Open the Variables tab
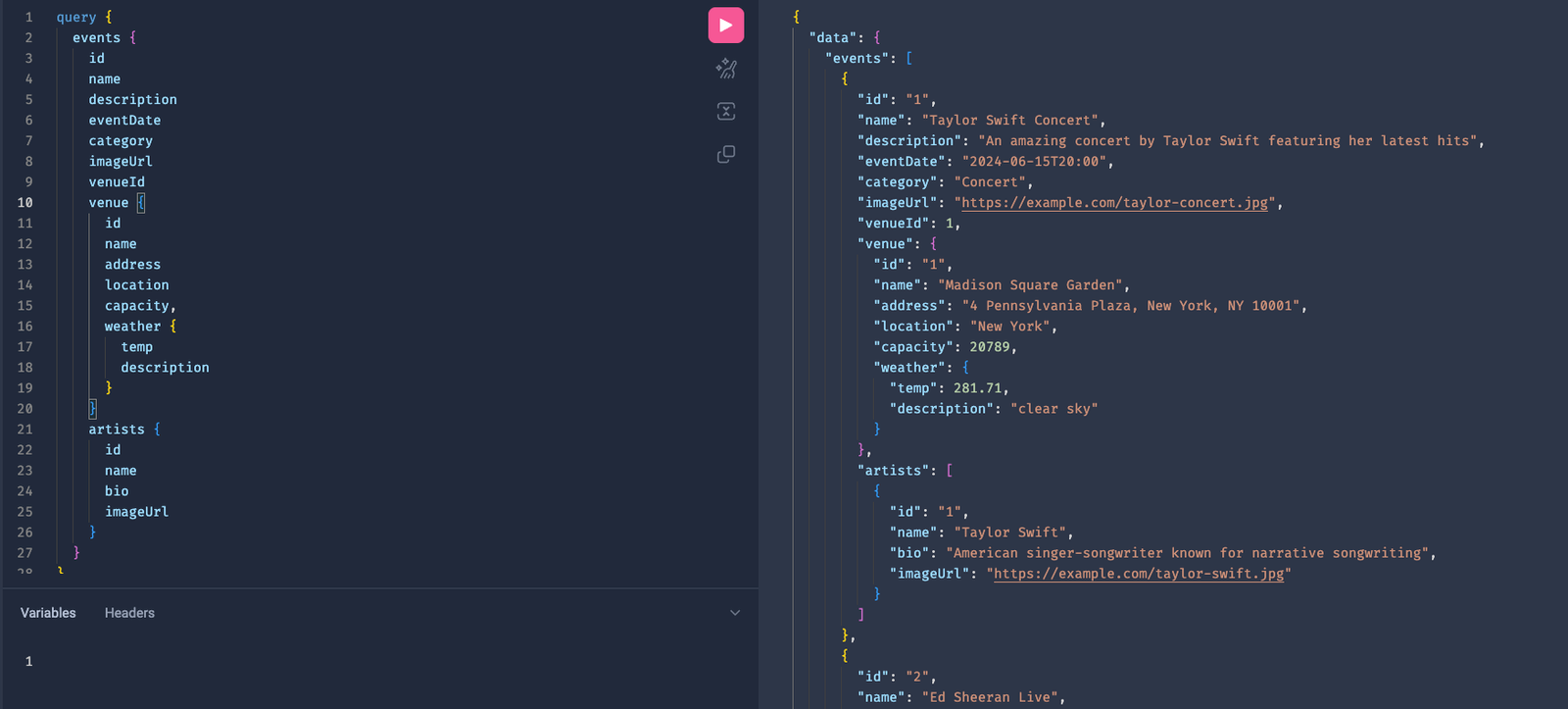Screen dimensions: 1568x709 click(48, 613)
